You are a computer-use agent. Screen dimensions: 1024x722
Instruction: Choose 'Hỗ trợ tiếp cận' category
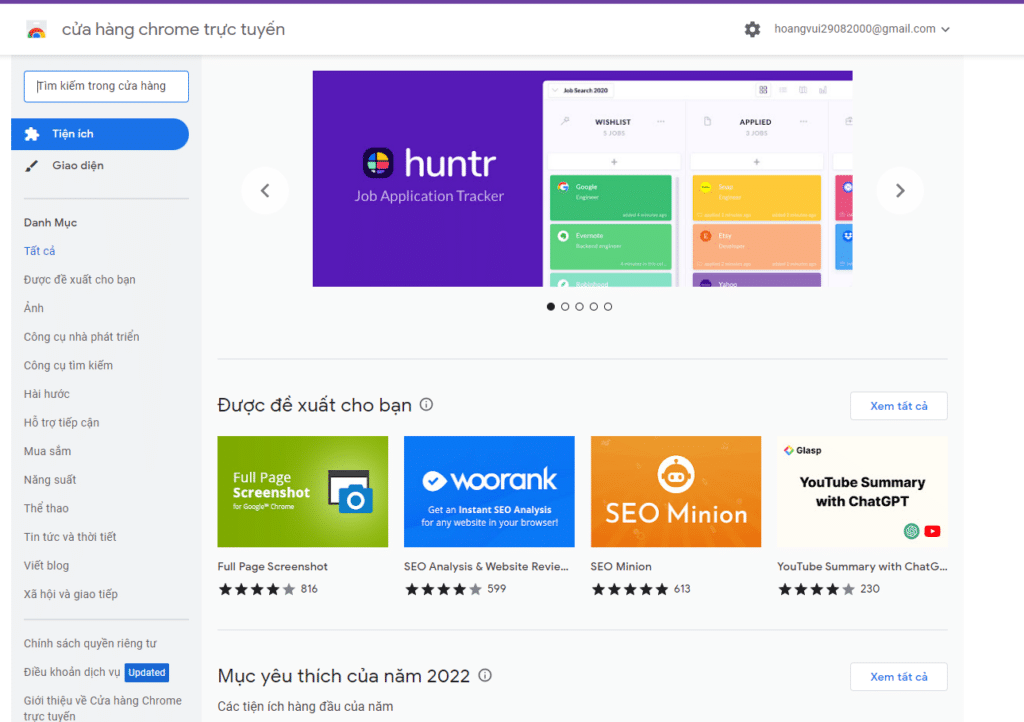pyautogui.click(x=61, y=422)
